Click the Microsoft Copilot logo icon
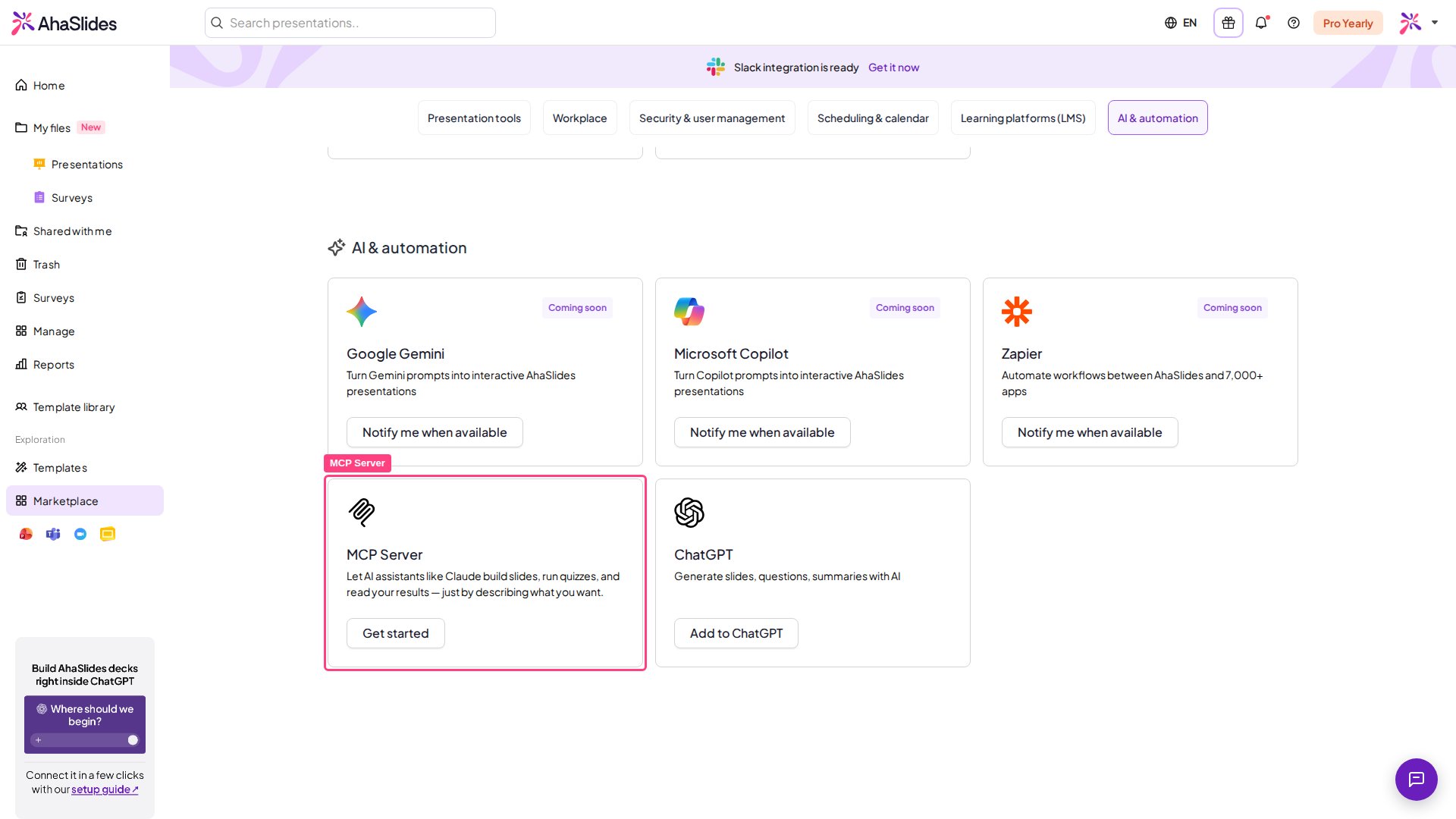1456x819 pixels. [689, 312]
